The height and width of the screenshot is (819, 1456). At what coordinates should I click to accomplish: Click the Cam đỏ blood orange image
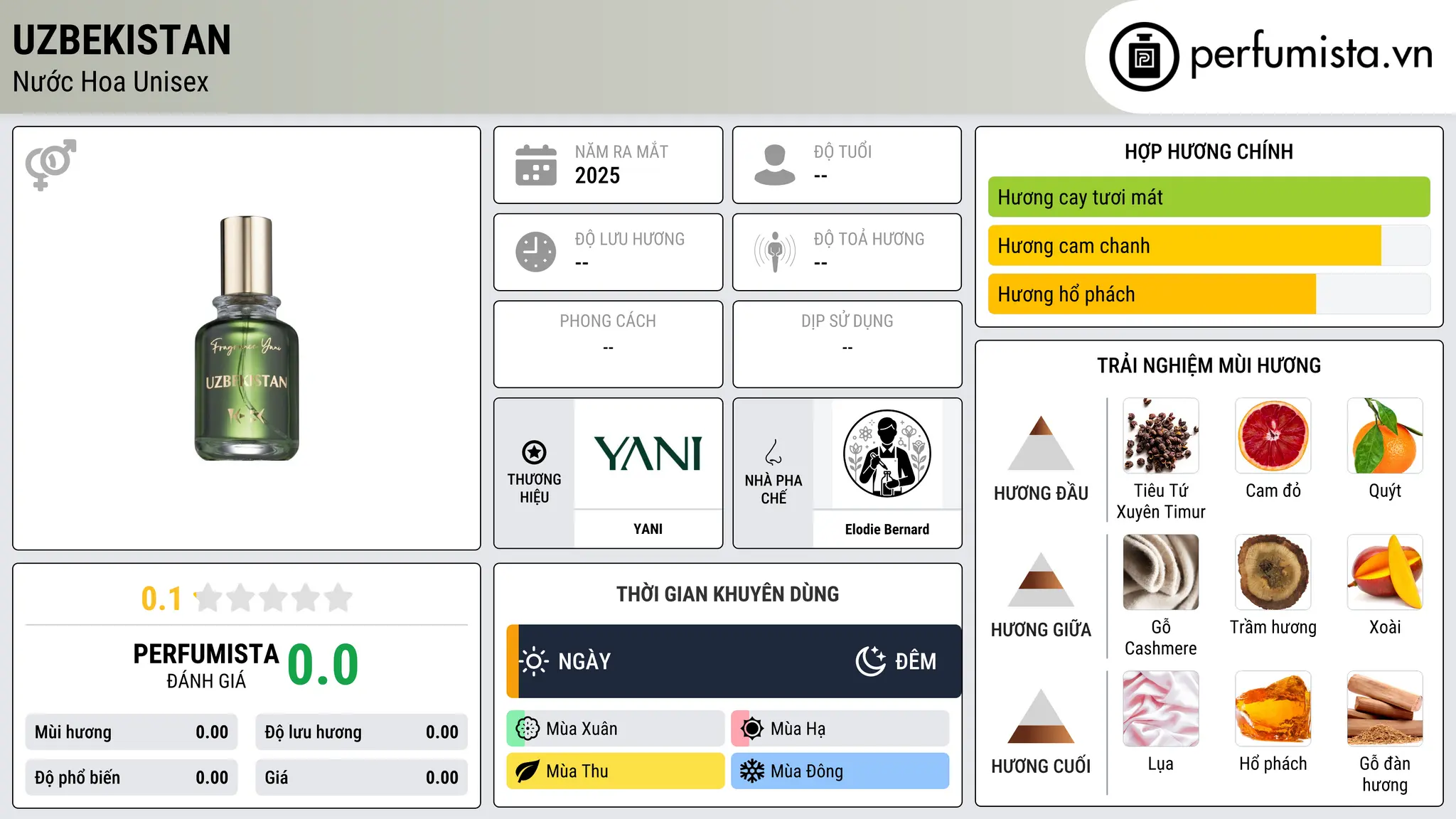click(x=1273, y=436)
